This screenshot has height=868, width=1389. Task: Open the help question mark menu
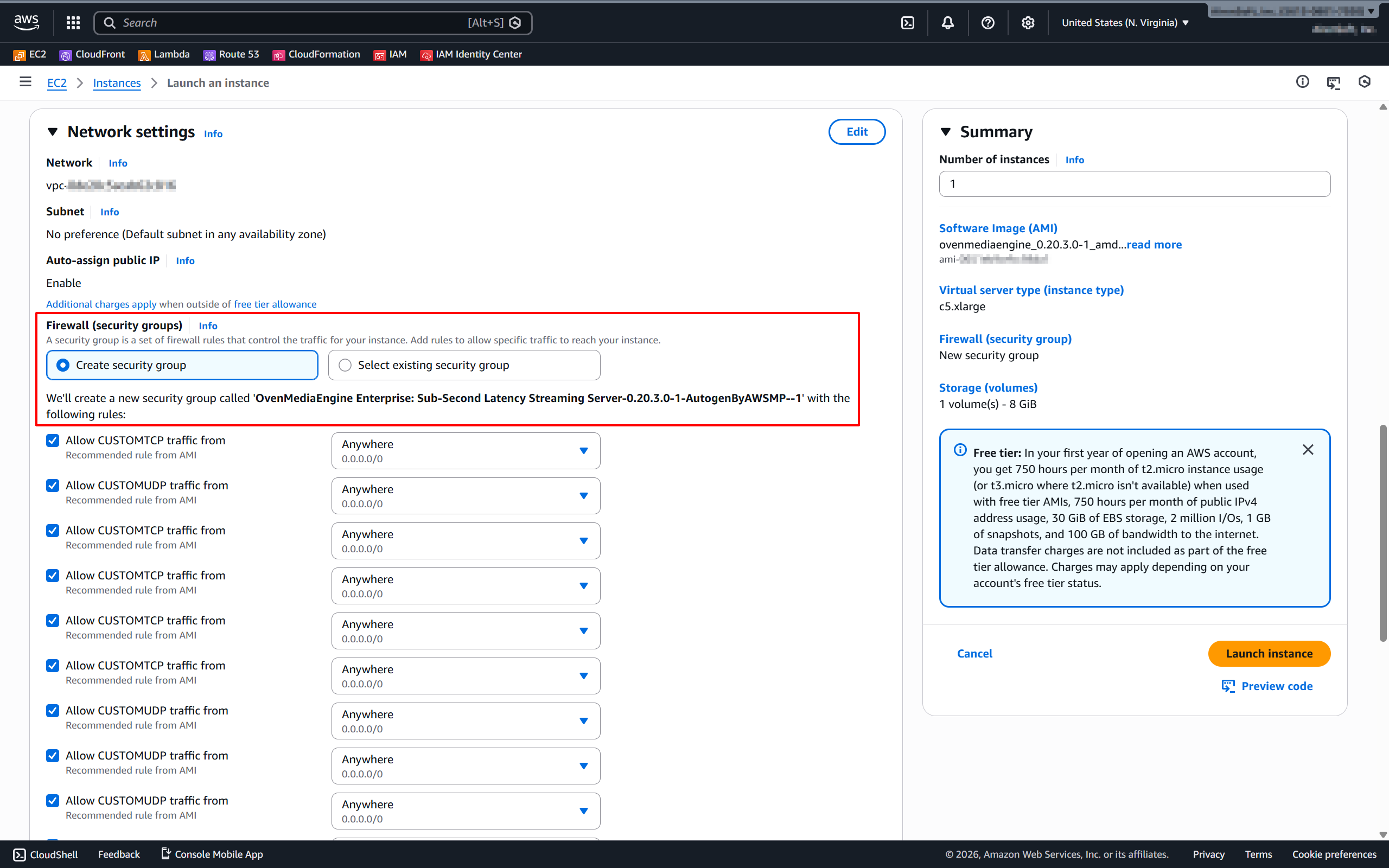pos(988,23)
